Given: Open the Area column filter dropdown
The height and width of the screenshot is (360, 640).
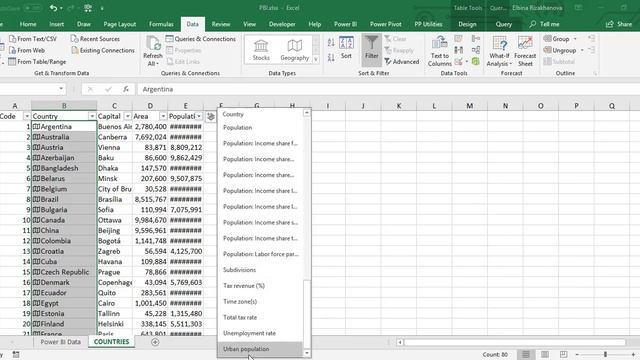Looking at the screenshot, I should [163, 116].
